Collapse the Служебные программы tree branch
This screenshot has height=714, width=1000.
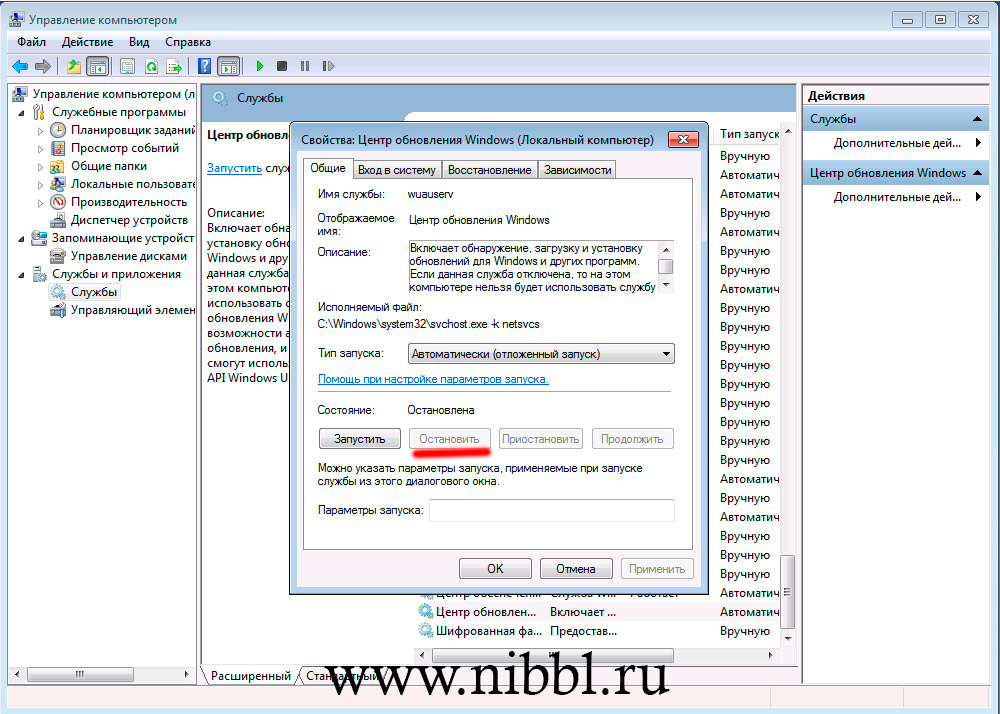[x=22, y=113]
